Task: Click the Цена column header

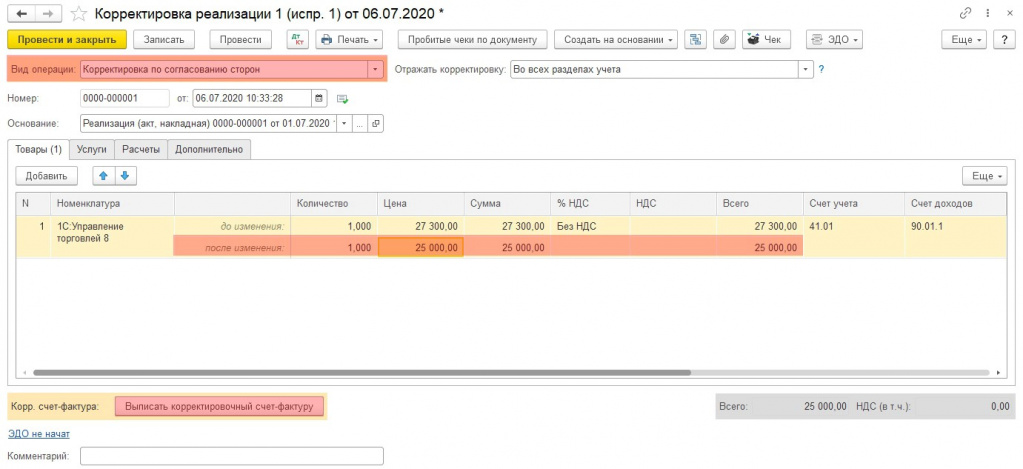Action: [x=421, y=204]
